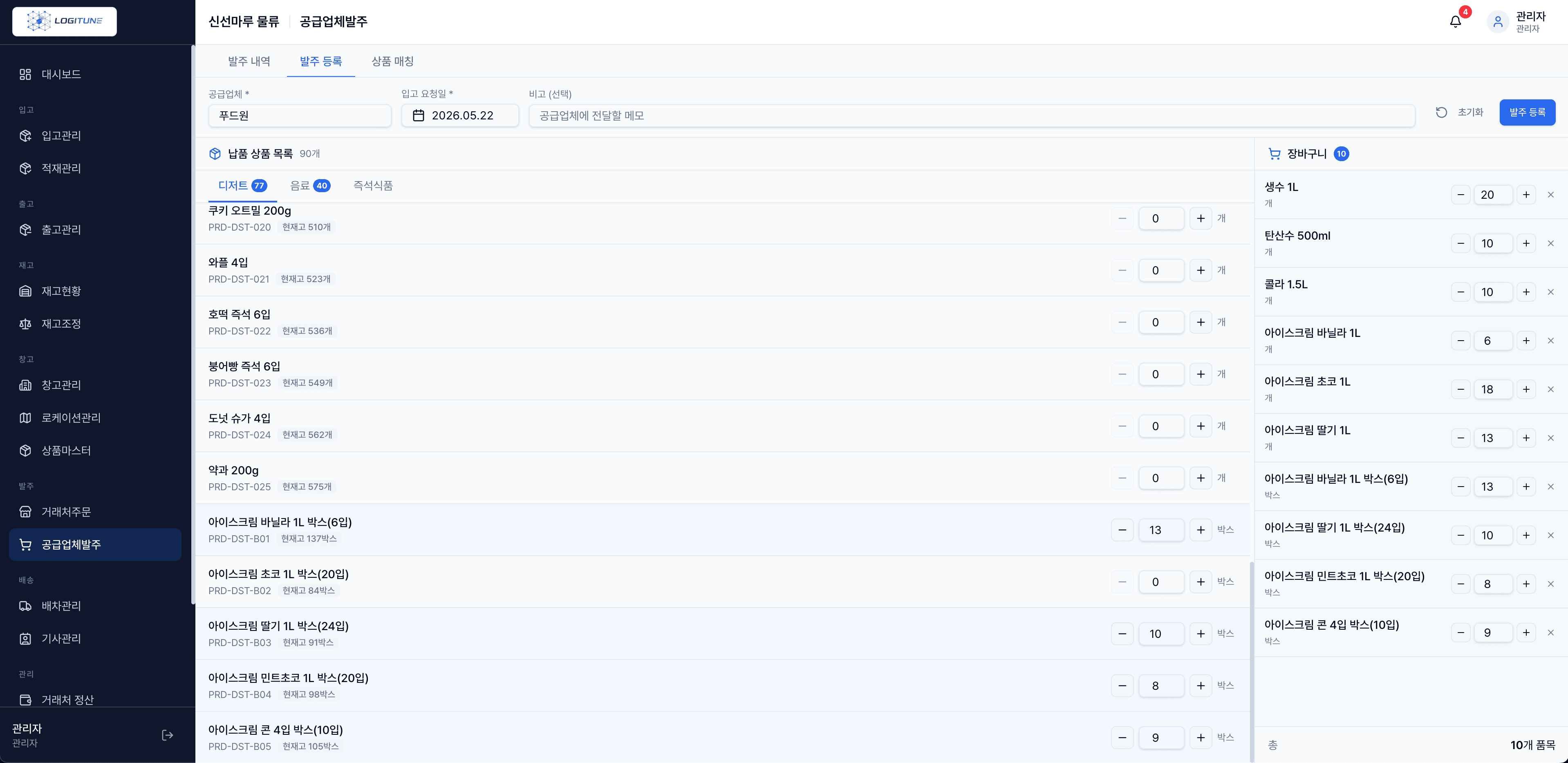Viewport: 1568px width, 763px height.
Task: Open 적재관리 in the sidebar
Action: coord(95,168)
